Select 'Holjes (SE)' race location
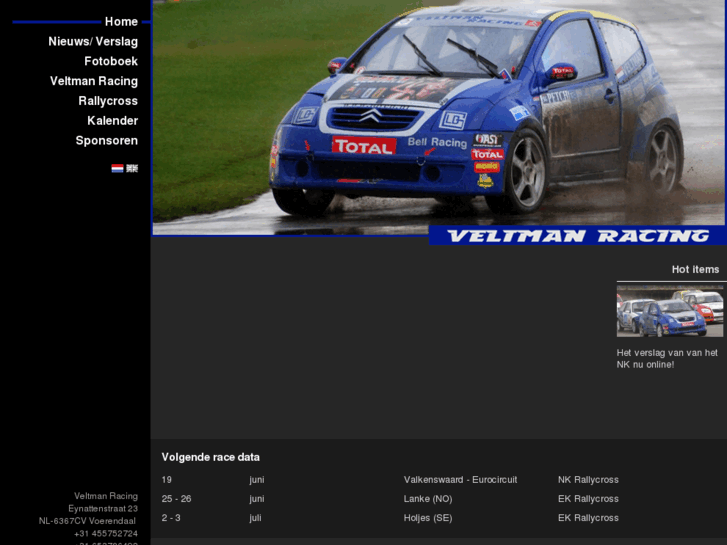This screenshot has height=545, width=727. pos(428,518)
